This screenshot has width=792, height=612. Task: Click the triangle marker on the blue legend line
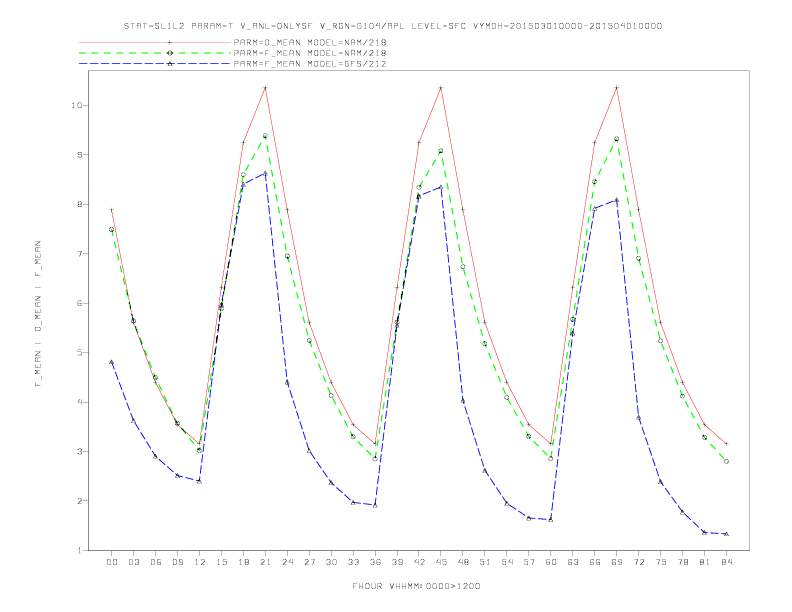click(x=170, y=64)
